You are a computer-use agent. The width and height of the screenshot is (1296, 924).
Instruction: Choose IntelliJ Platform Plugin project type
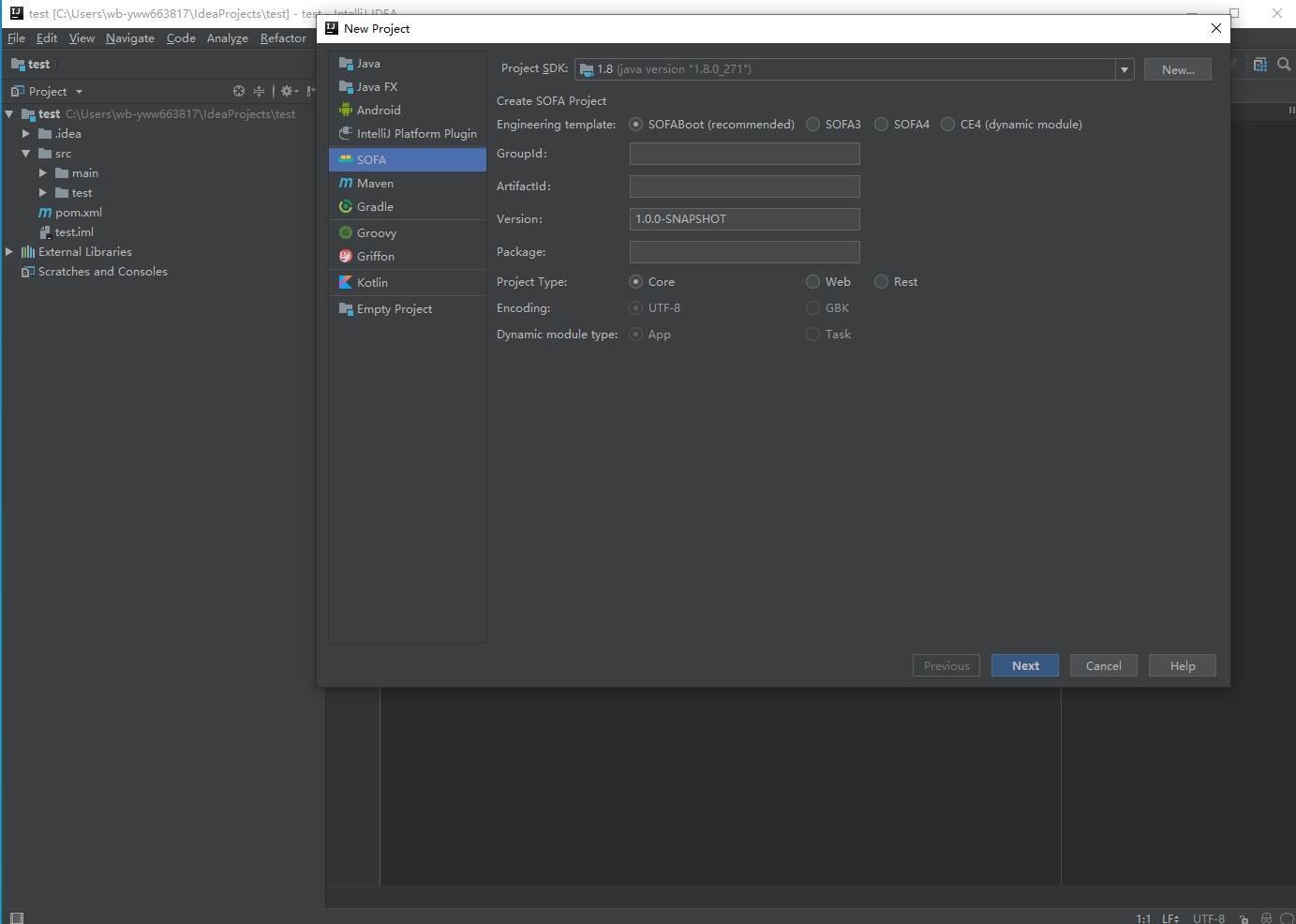click(408, 134)
